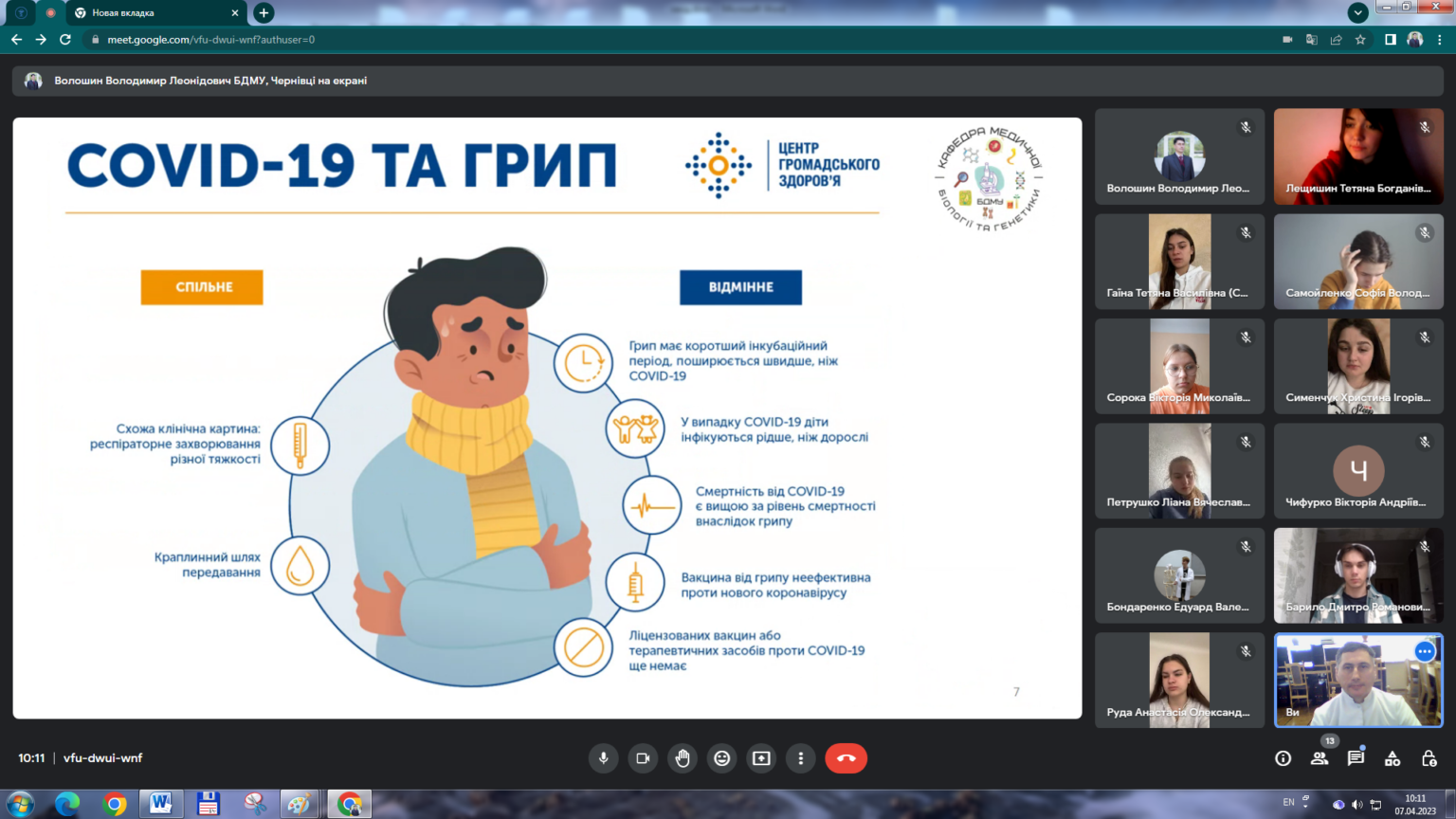Open Word from the Windows taskbar

[161, 804]
